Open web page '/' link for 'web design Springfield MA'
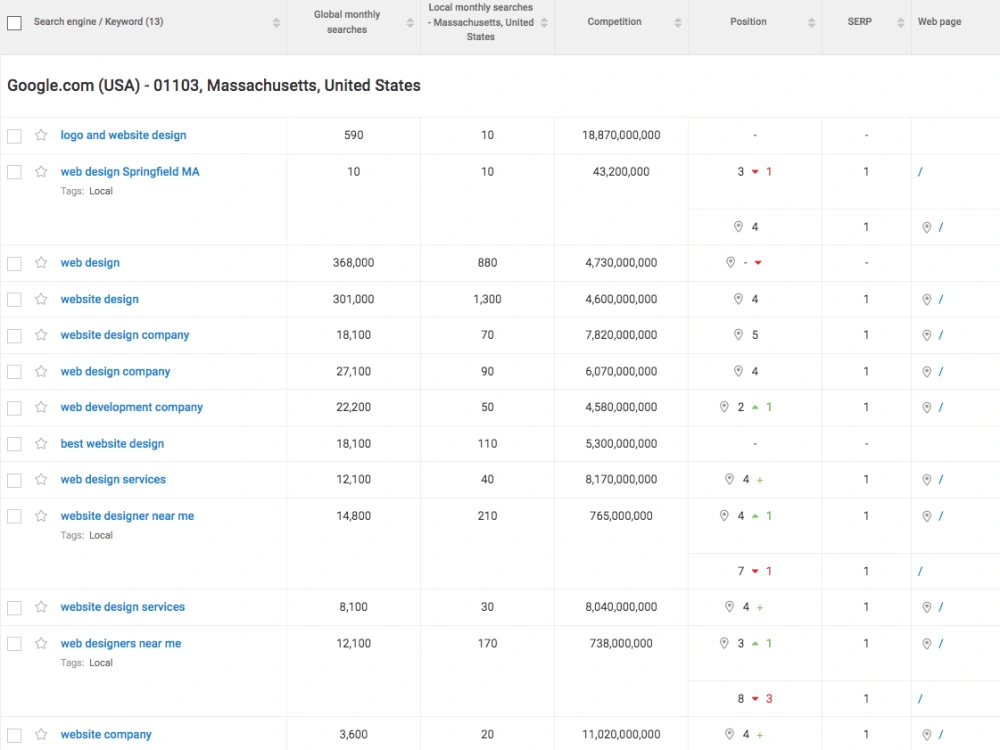The image size is (1000, 750). 920,172
